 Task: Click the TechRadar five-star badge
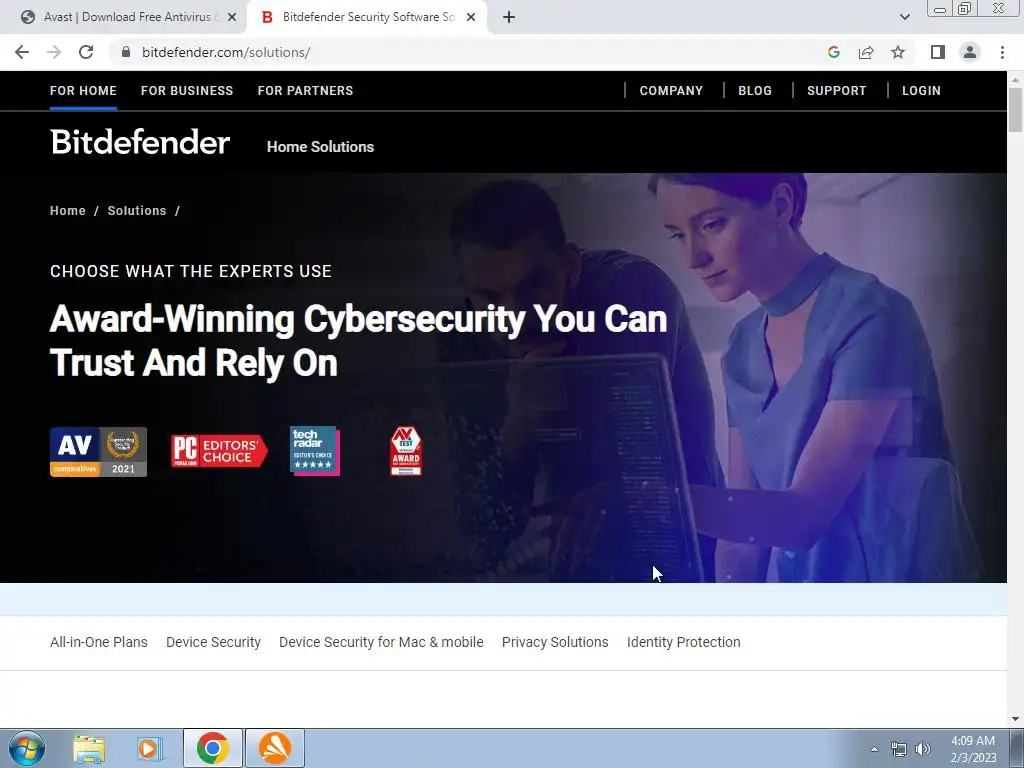coord(315,451)
